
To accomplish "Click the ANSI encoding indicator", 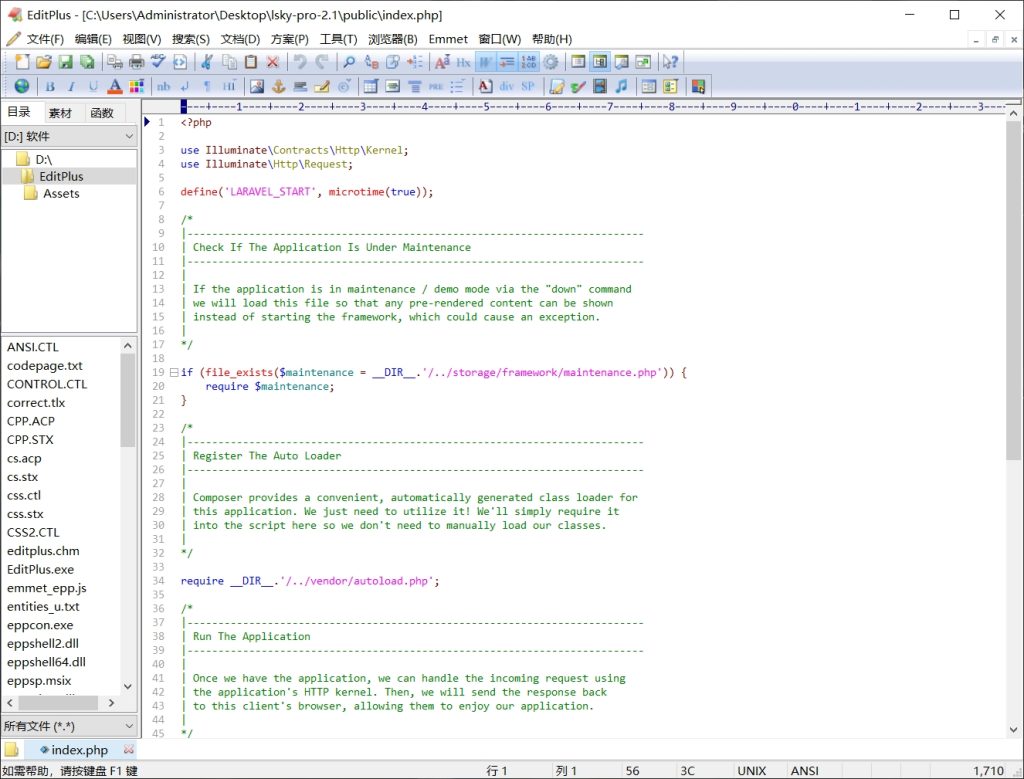I will coord(805,771).
